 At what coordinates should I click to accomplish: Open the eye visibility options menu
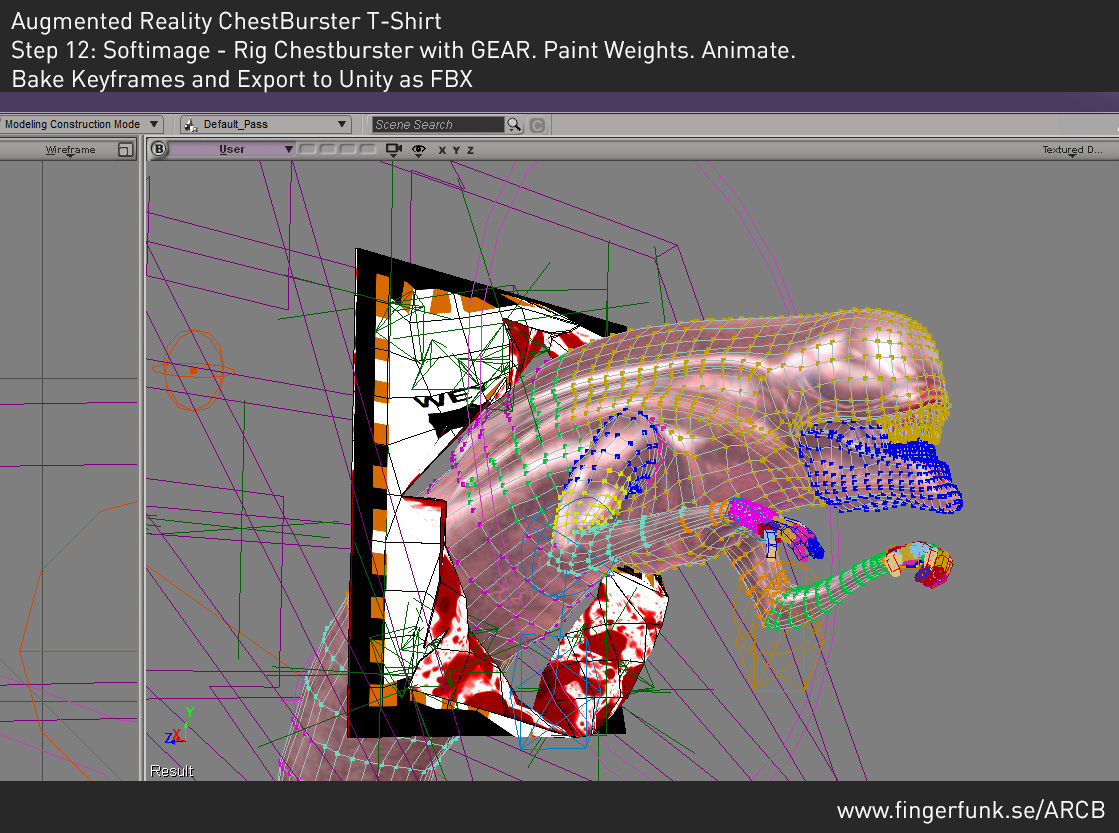click(419, 150)
